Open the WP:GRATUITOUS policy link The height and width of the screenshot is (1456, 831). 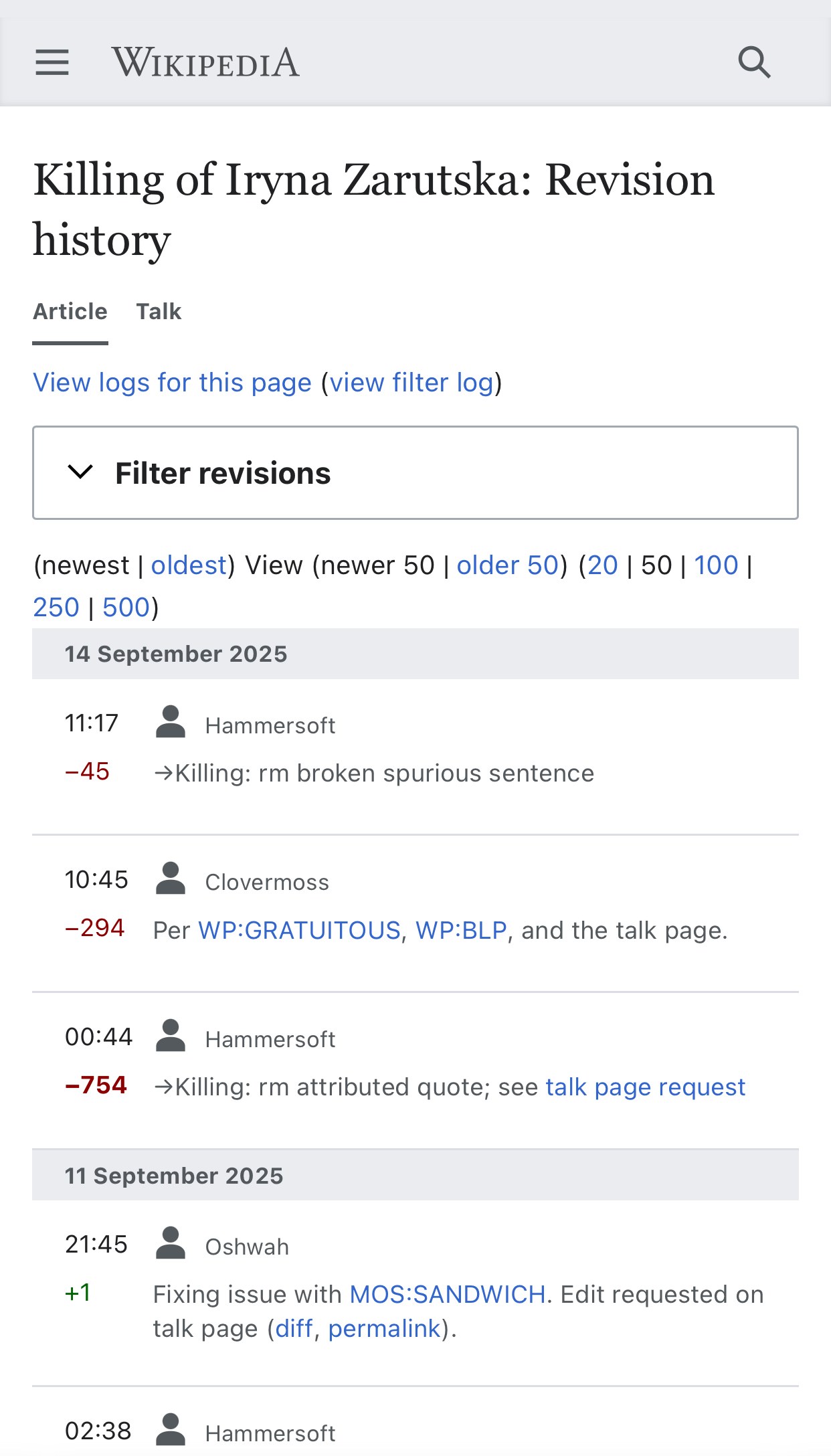pos(300,931)
